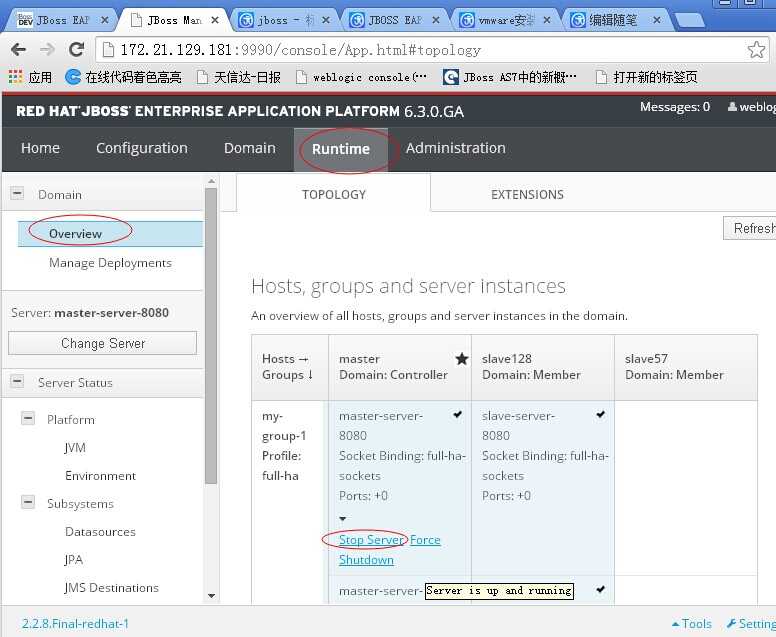Open the Domain top menu
776x637 pixels.
pyautogui.click(x=250, y=148)
